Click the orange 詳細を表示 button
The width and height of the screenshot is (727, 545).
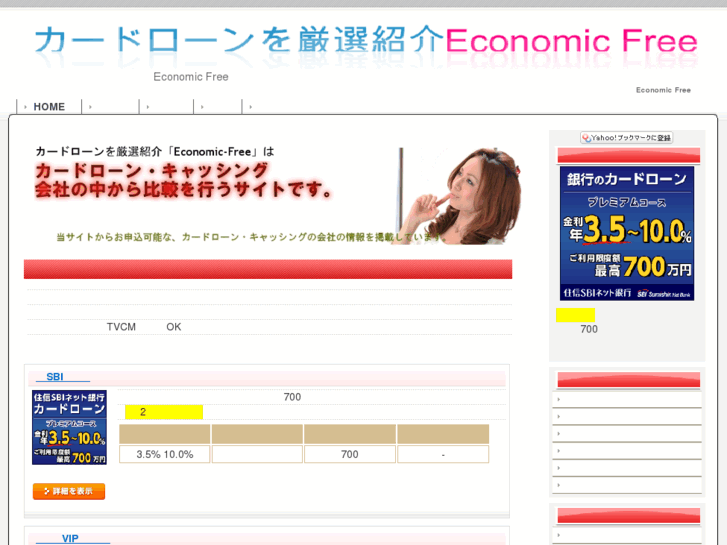[x=69, y=491]
